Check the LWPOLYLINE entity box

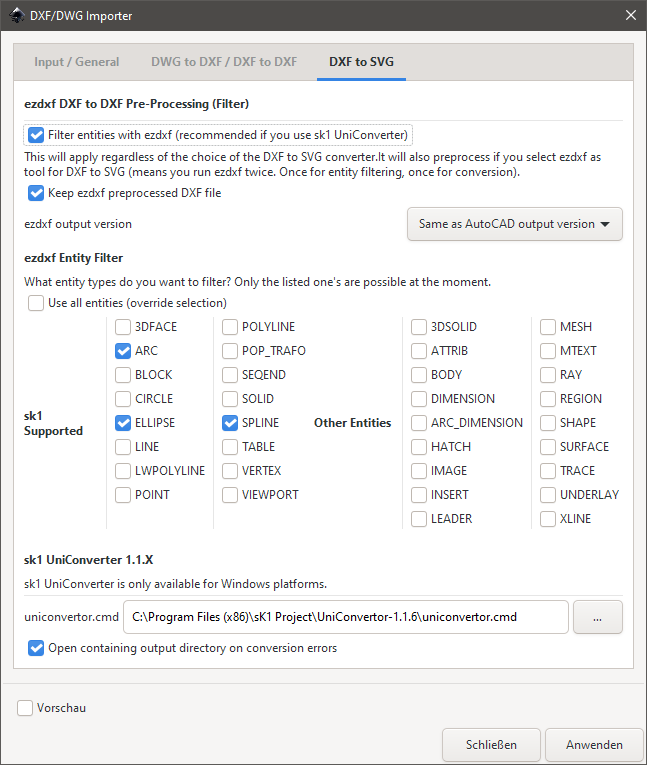coord(123,471)
